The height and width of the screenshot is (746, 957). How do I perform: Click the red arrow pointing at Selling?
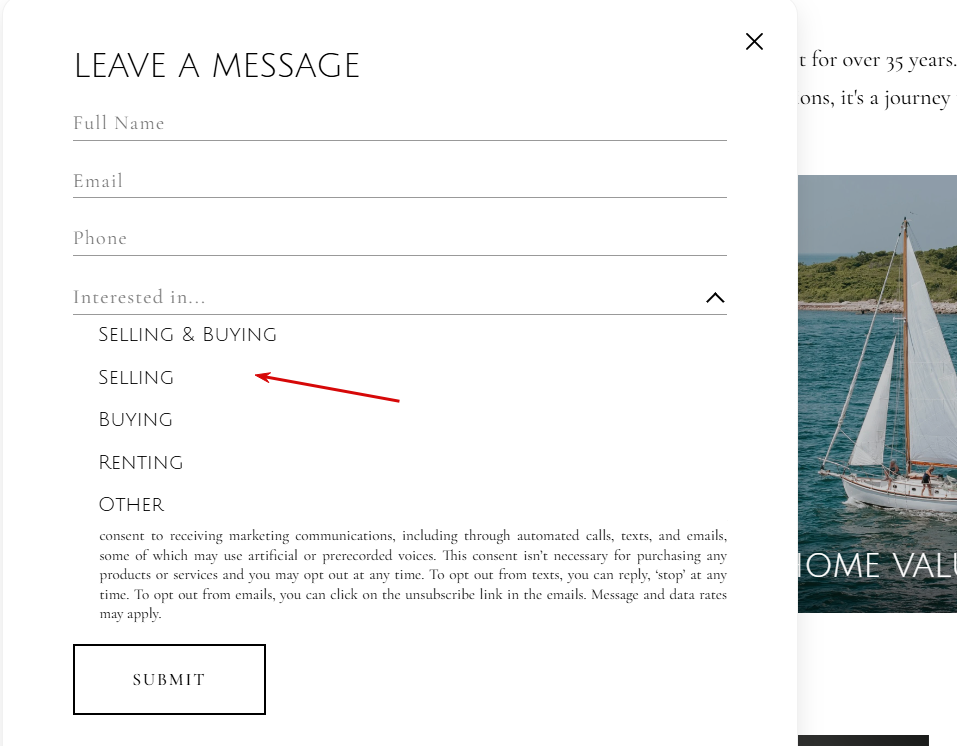point(327,387)
